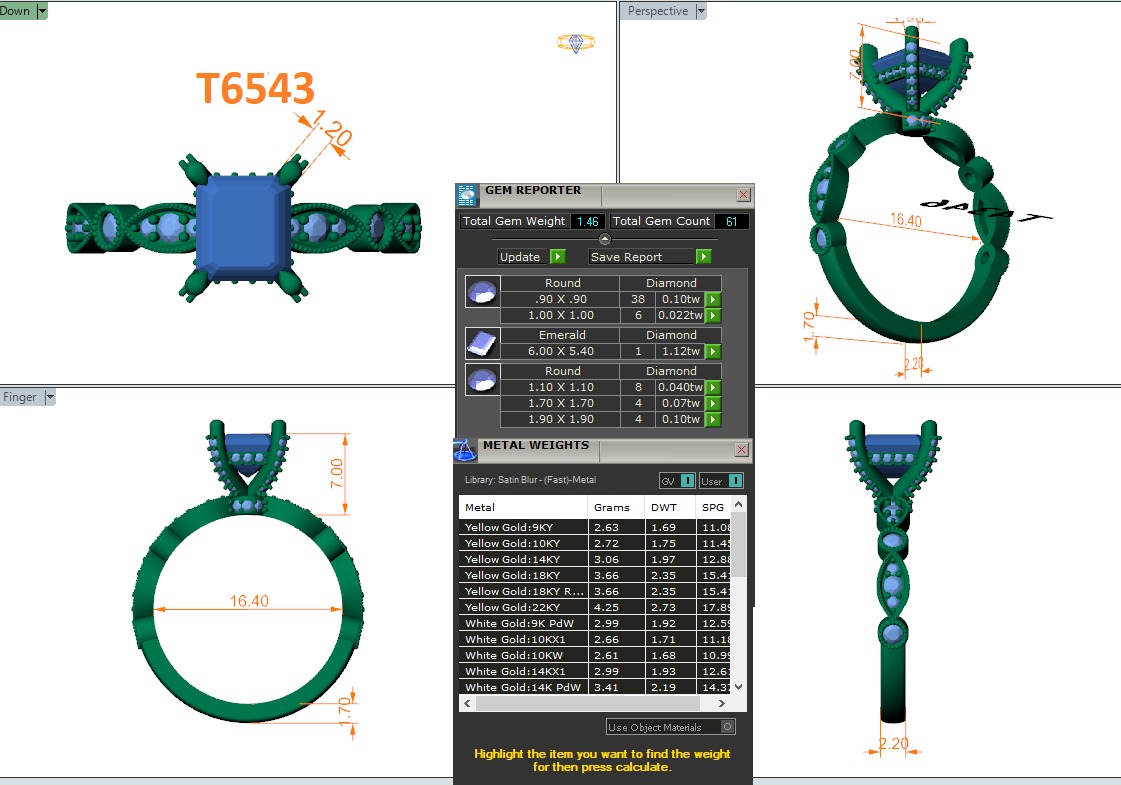
Task: Close the Metal Weights panel
Action: coord(741,450)
